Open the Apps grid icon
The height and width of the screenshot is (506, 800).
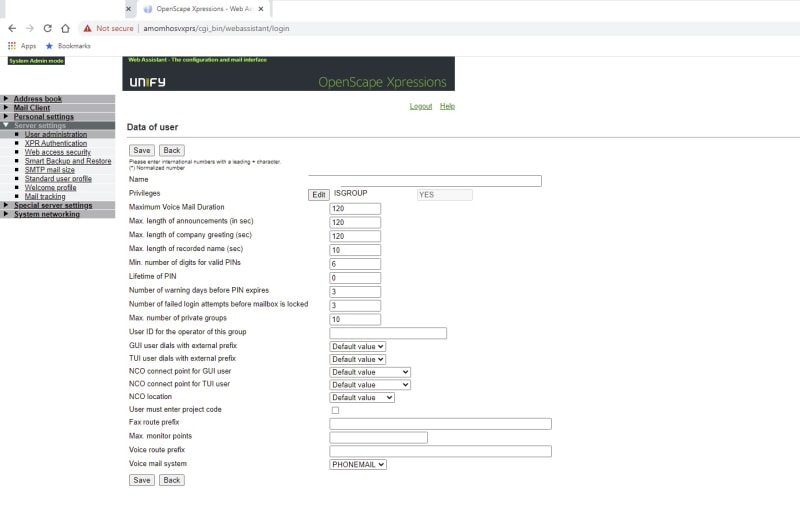(x=12, y=46)
